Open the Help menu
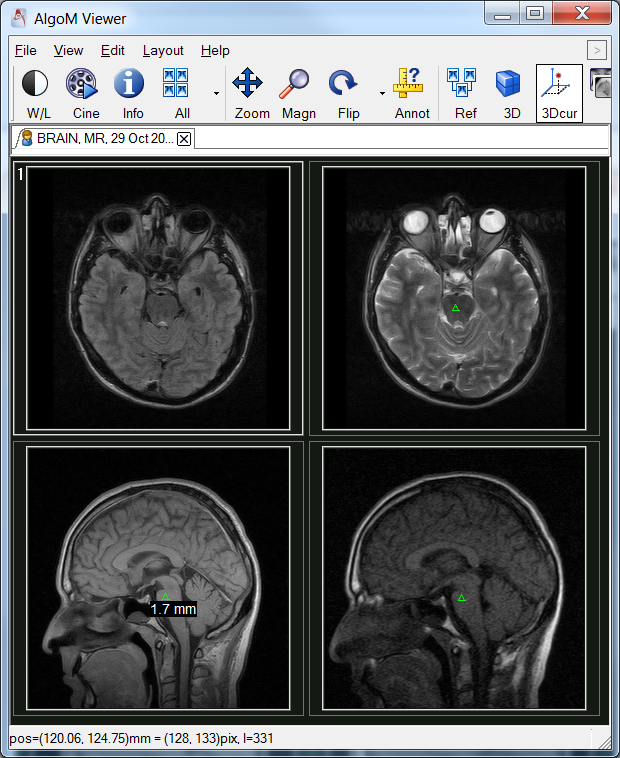Screen dimensions: 620x758 tap(215, 50)
